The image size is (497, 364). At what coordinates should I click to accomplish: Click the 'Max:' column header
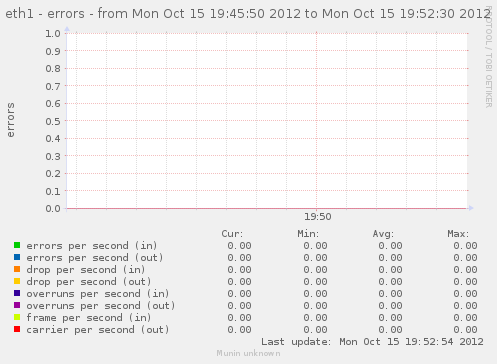tap(458, 234)
